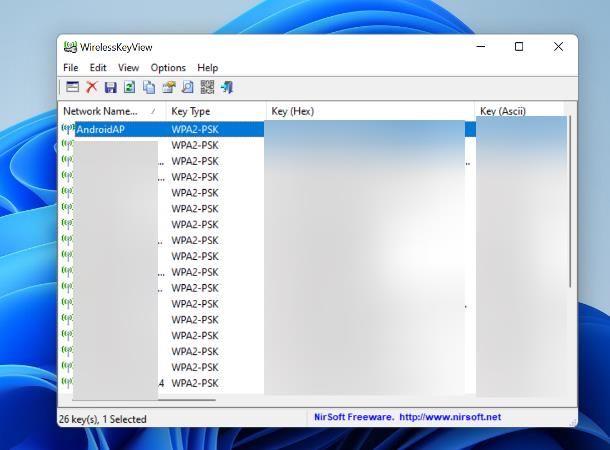Click the antenna icon beside AndroidAP

tap(67, 128)
